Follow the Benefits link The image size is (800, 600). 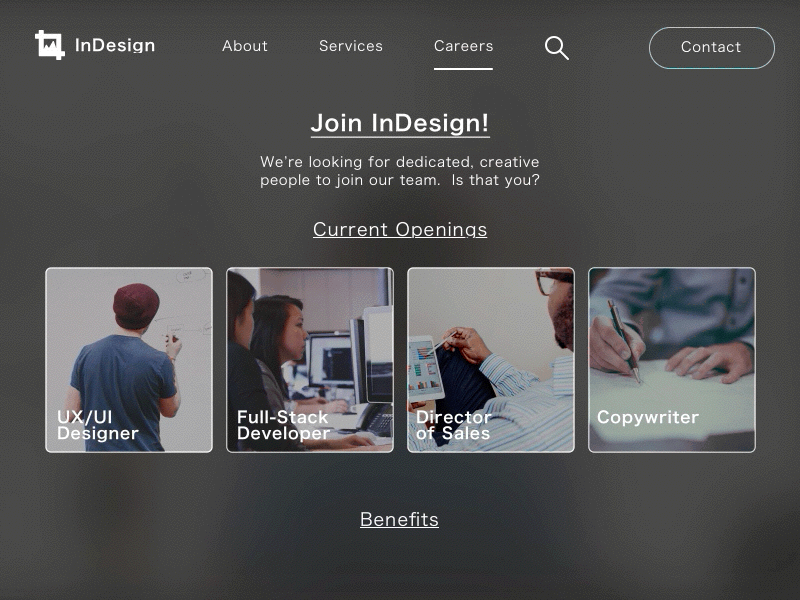(399, 519)
